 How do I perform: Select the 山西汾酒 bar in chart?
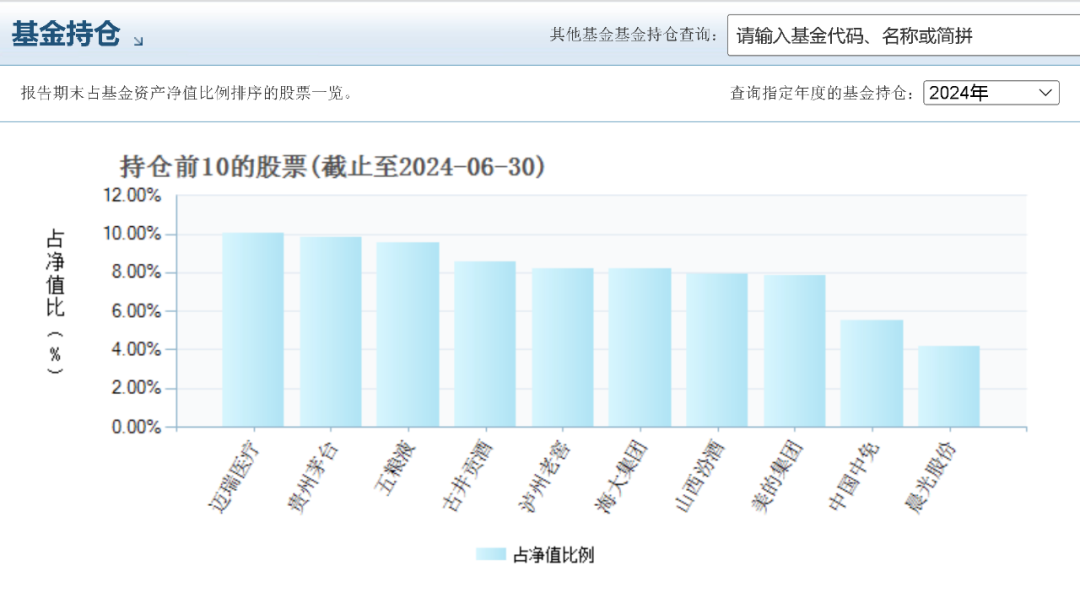(x=717, y=351)
